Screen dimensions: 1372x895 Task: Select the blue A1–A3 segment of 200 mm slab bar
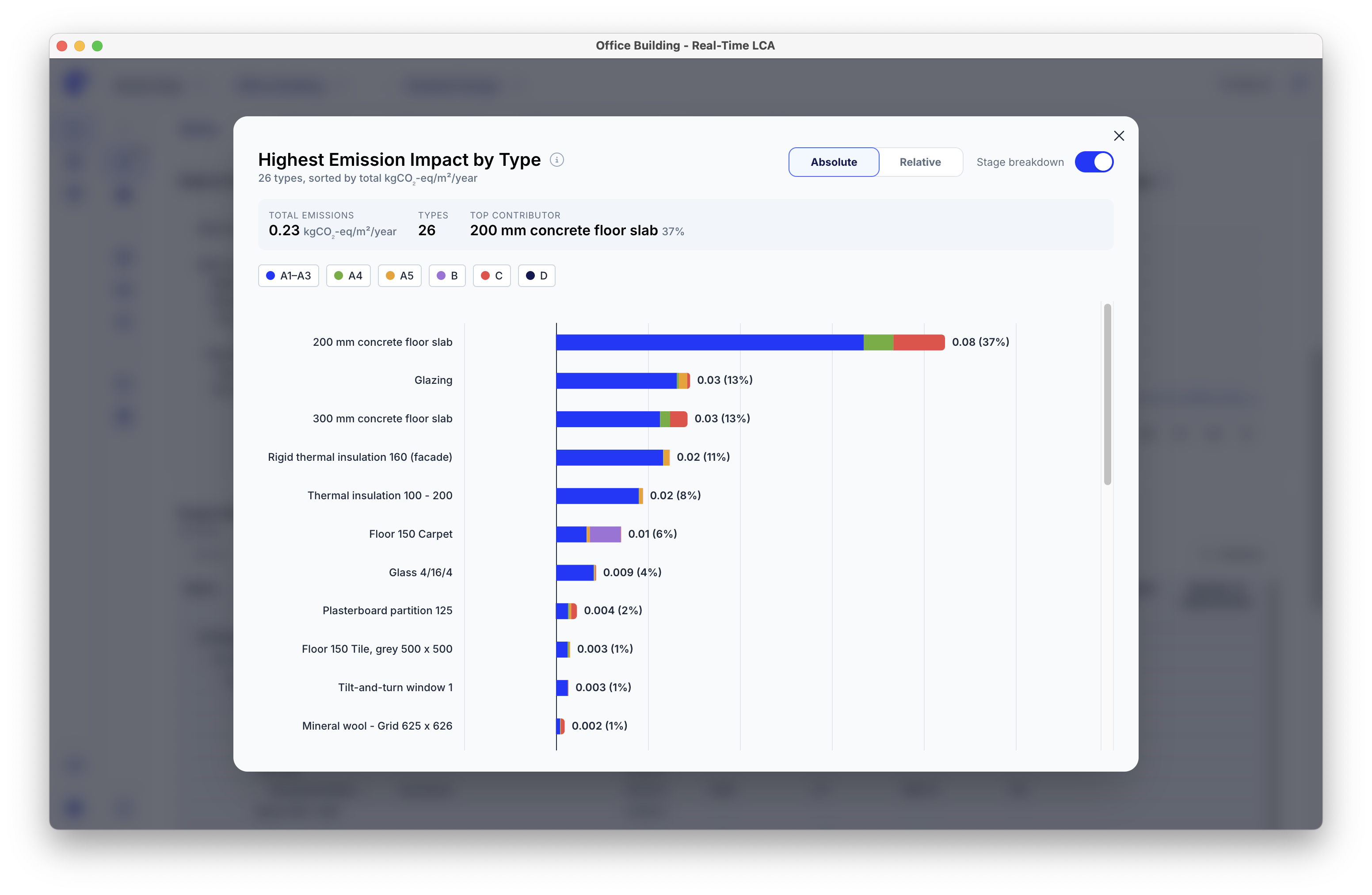click(709, 342)
